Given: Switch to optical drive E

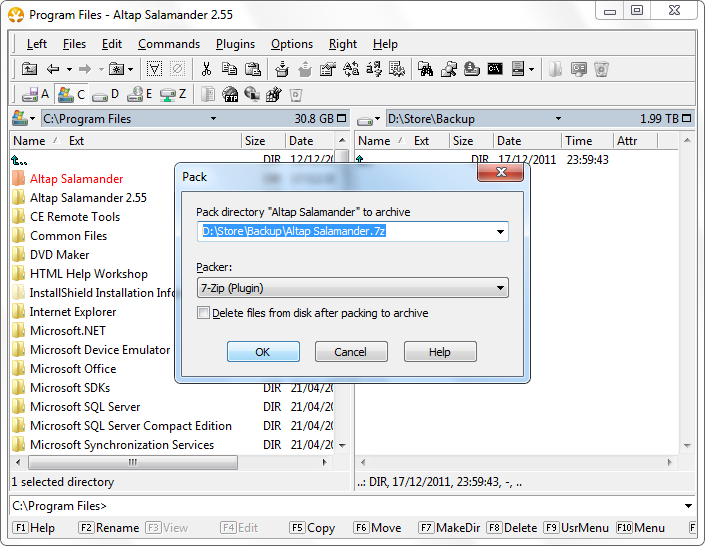Looking at the screenshot, I should point(139,94).
